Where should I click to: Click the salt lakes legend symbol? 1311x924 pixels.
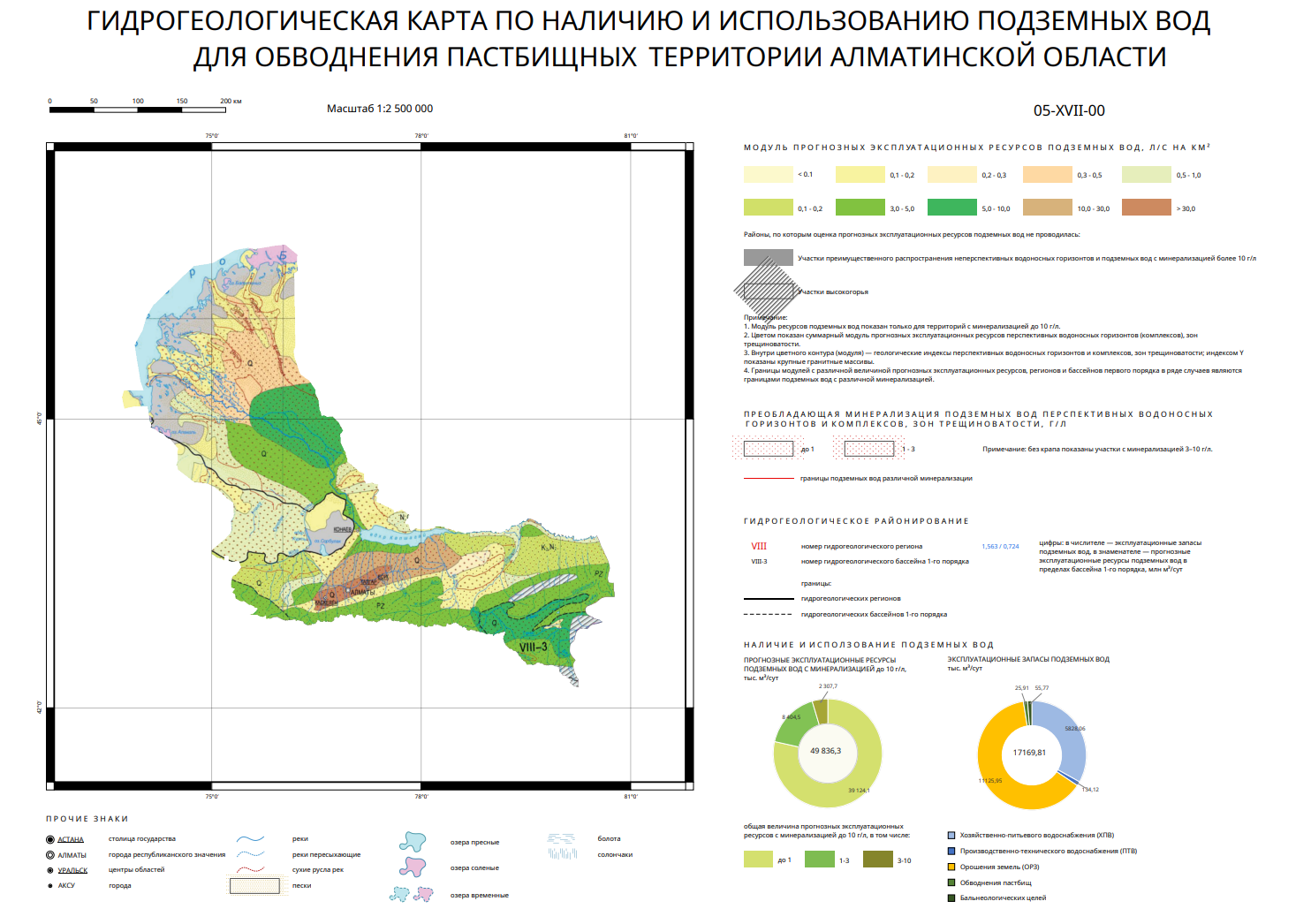413,866
